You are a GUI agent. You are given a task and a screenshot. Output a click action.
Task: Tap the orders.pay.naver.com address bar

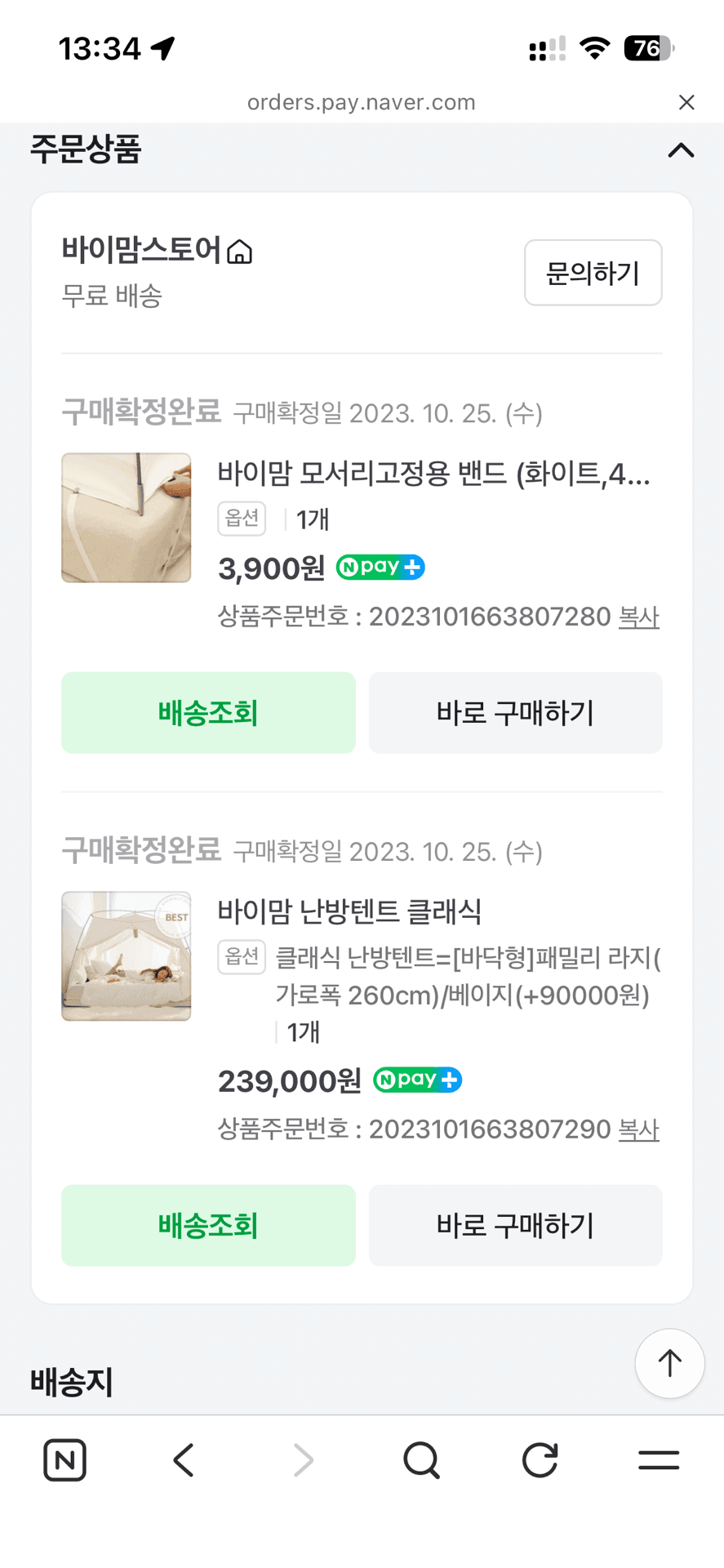coord(362,102)
